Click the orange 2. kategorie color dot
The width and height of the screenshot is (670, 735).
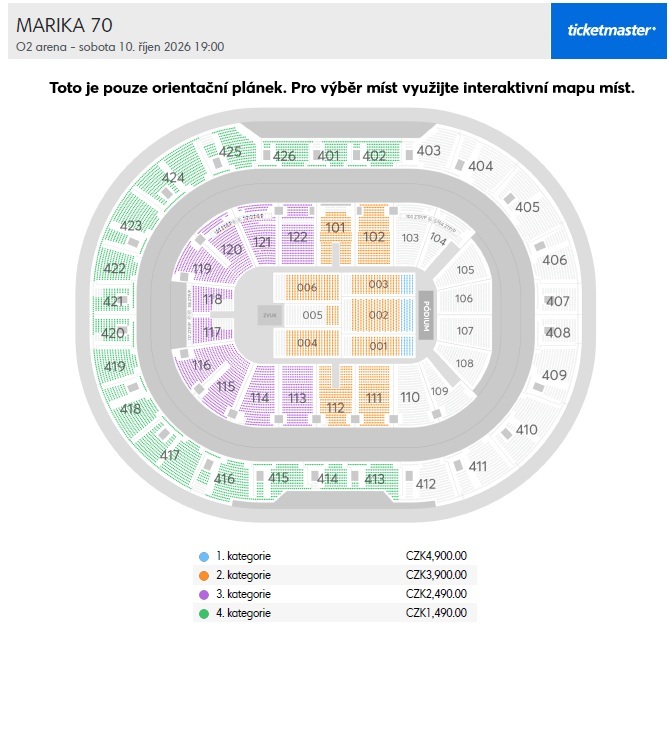tap(204, 575)
